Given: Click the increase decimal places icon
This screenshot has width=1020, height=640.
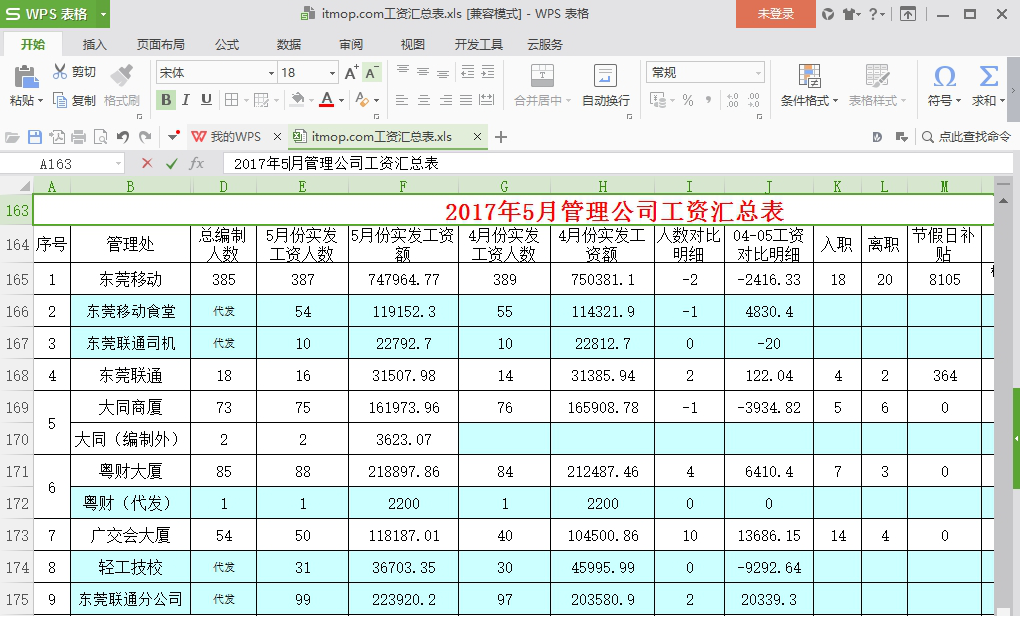Looking at the screenshot, I should (733, 100).
